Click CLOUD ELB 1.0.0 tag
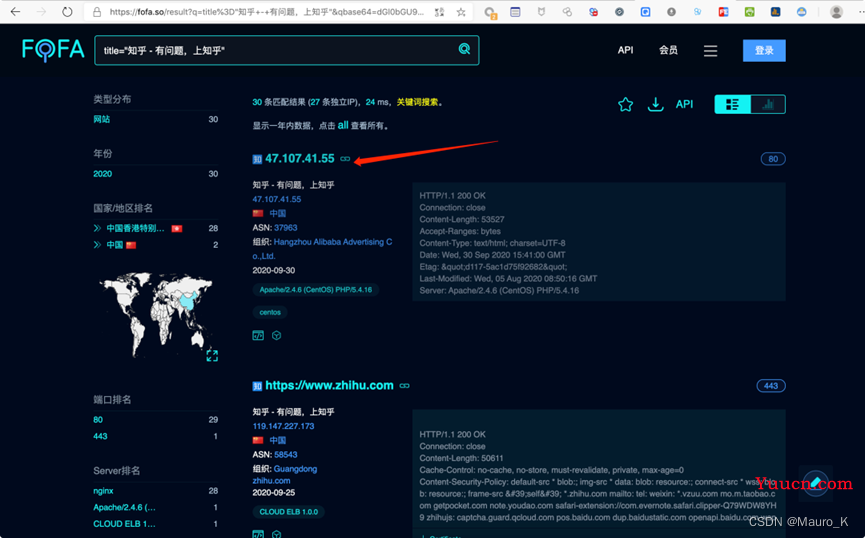The height and width of the screenshot is (538, 865). click(x=289, y=512)
